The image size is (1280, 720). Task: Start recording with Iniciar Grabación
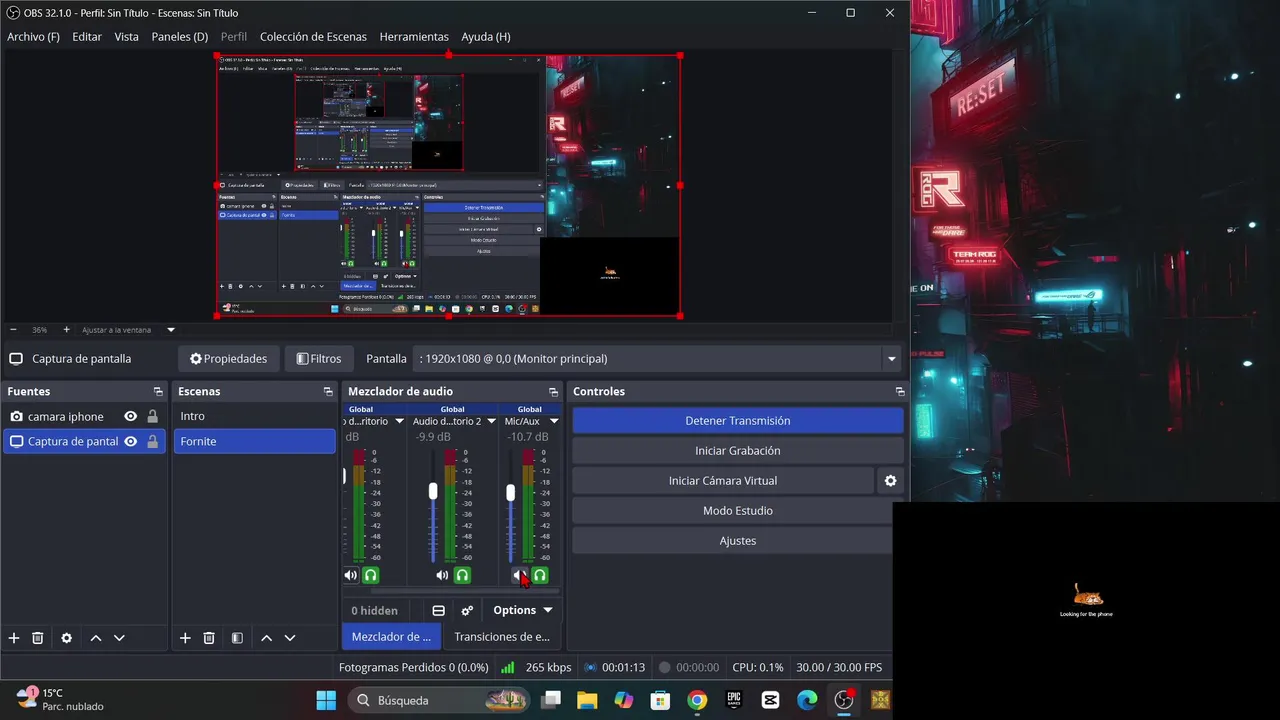(x=738, y=451)
